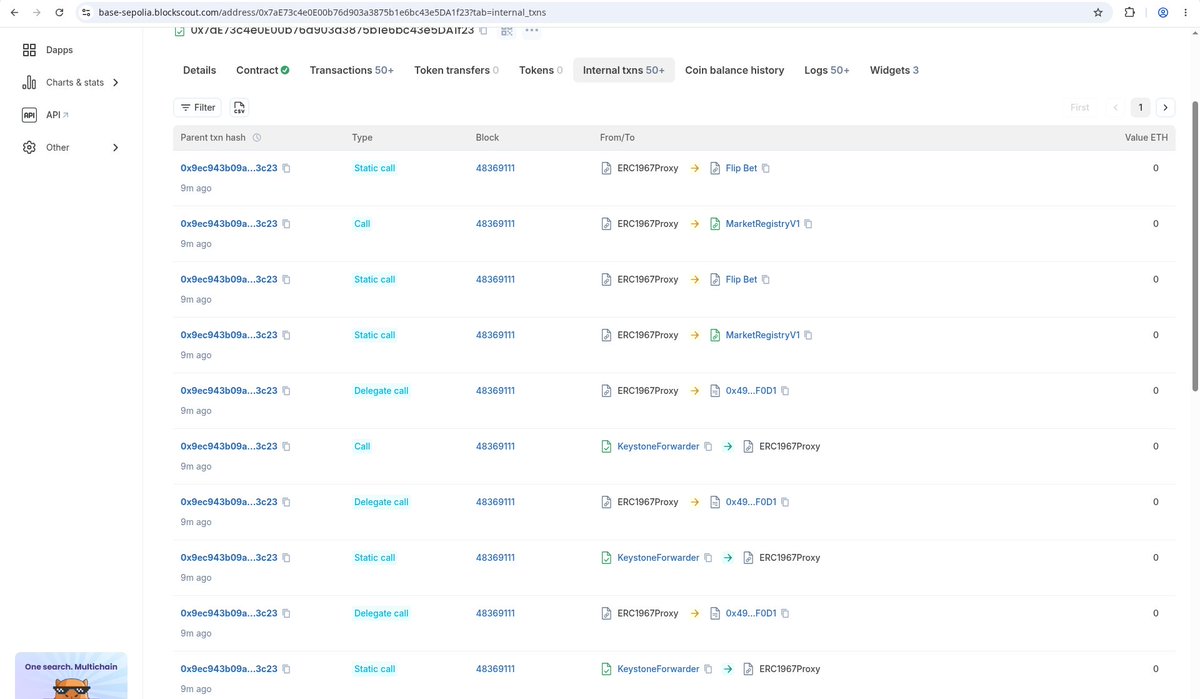
Task: Click the Value ETH column header
Action: [x=1146, y=138]
